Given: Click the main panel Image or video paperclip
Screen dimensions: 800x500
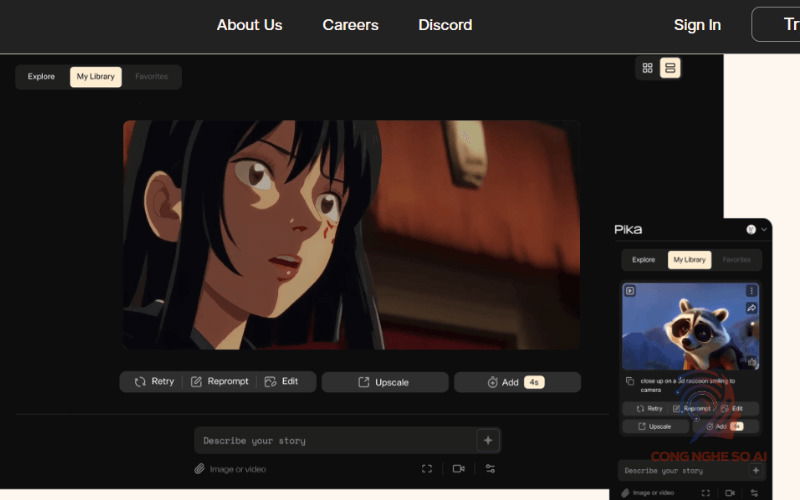Looking at the screenshot, I should pos(199,469).
